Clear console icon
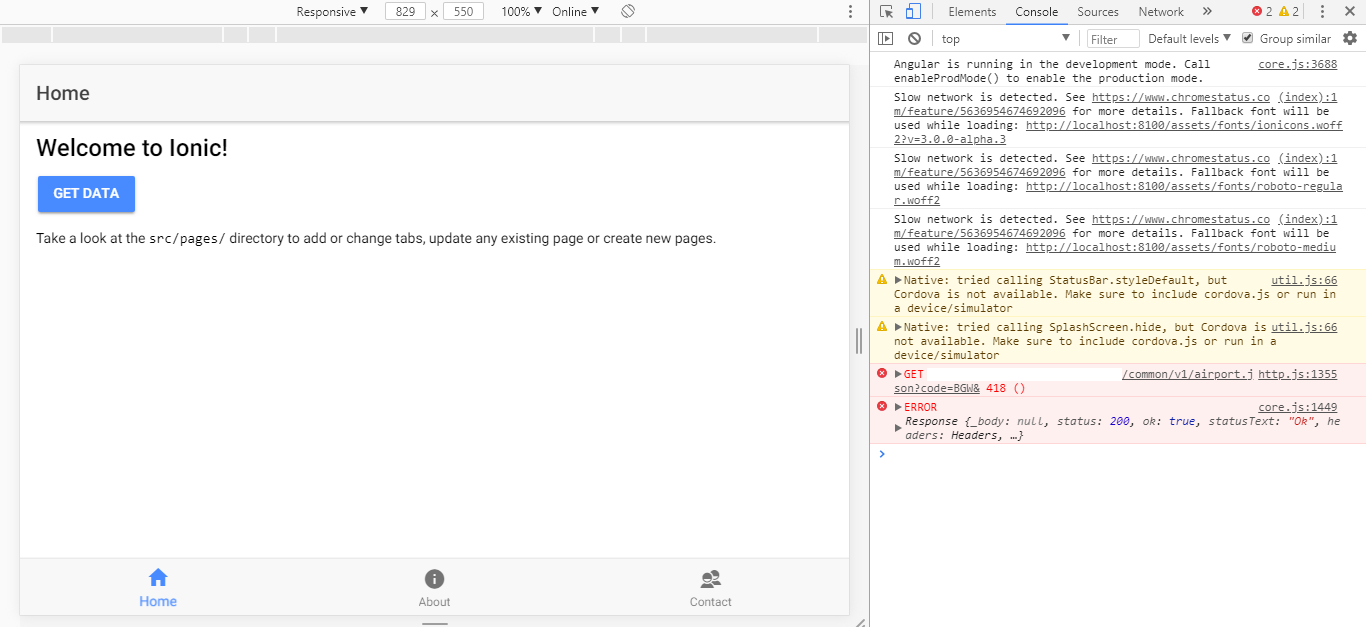 (x=914, y=38)
